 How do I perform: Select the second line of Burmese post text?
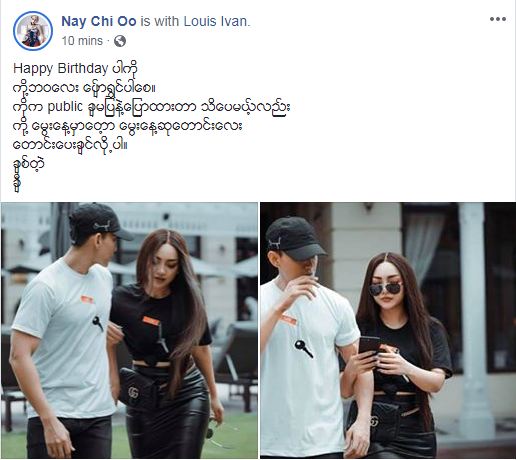(x=84, y=88)
